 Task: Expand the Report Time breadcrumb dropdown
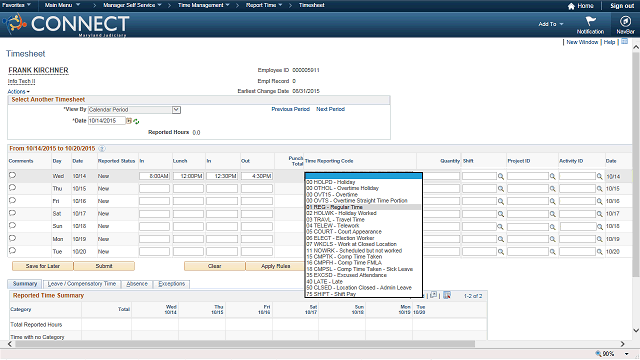[x=280, y=5]
